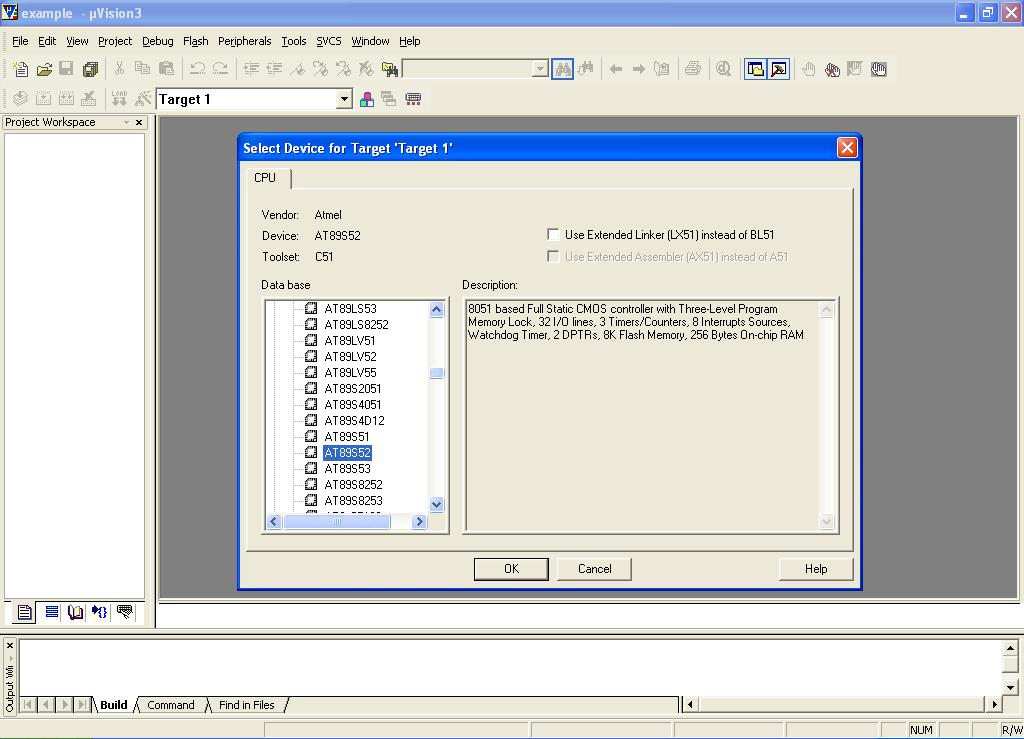
Task: Select AT89LV51 in the device list
Action: coord(350,341)
